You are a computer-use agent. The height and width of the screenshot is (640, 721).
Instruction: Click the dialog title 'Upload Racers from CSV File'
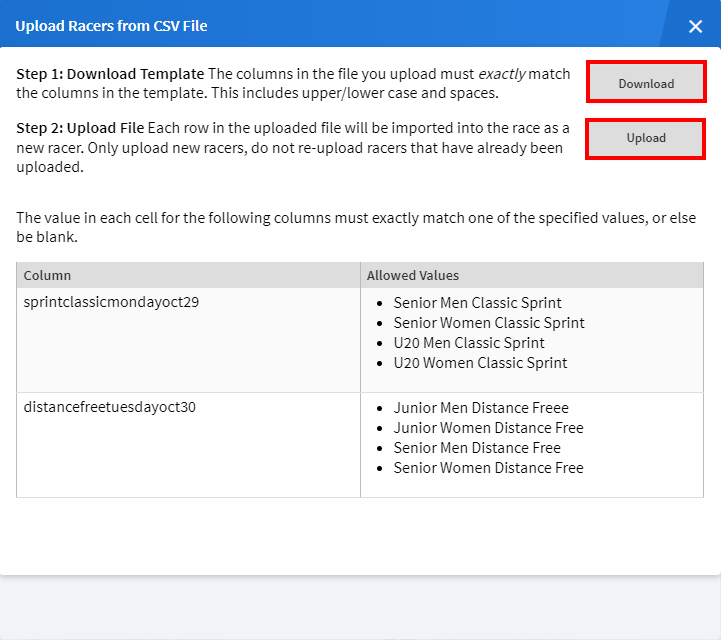(111, 26)
